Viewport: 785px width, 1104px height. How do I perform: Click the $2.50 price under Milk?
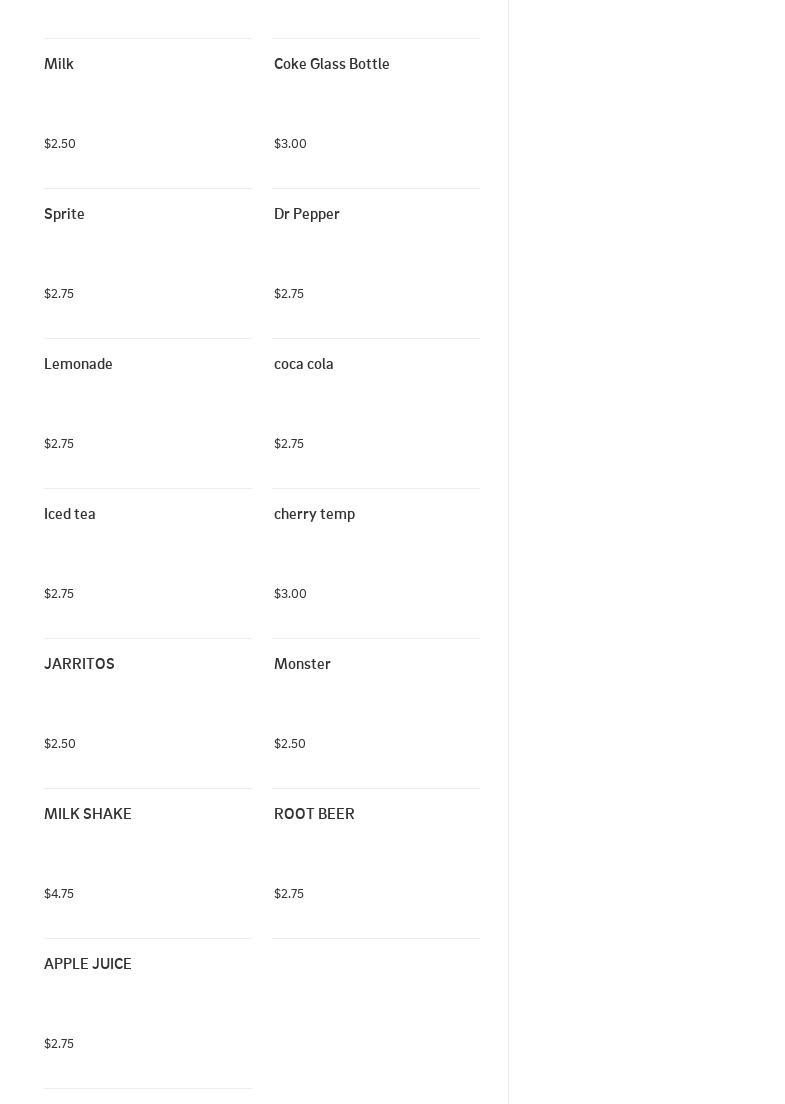60,144
